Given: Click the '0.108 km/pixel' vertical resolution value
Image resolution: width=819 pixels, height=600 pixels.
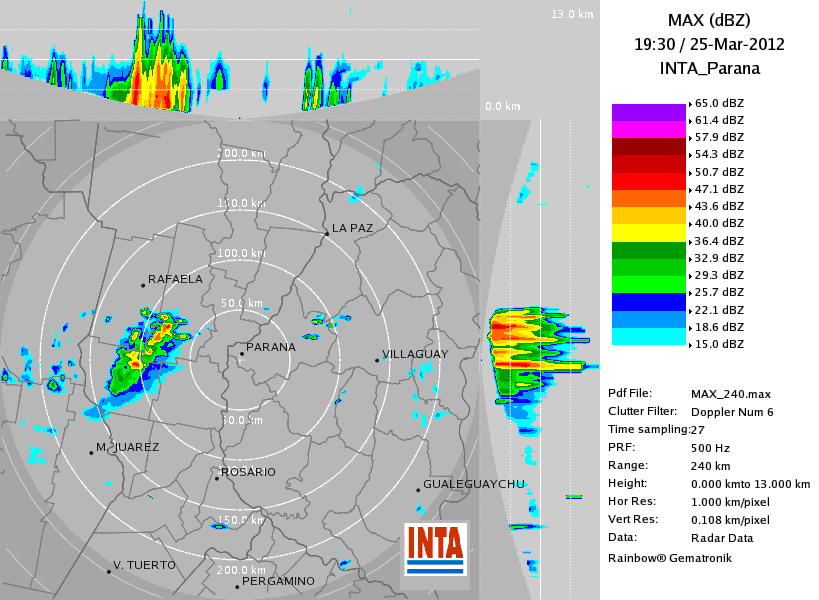Looking at the screenshot, I should tap(730, 520).
